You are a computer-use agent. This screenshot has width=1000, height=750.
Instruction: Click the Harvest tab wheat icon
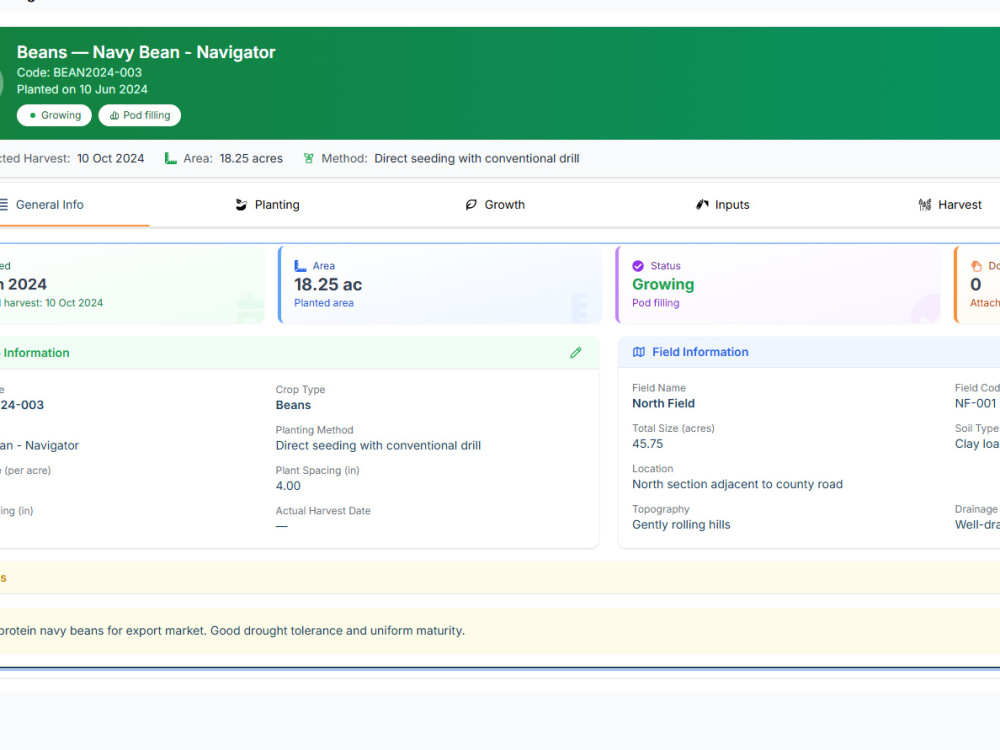[x=925, y=205]
